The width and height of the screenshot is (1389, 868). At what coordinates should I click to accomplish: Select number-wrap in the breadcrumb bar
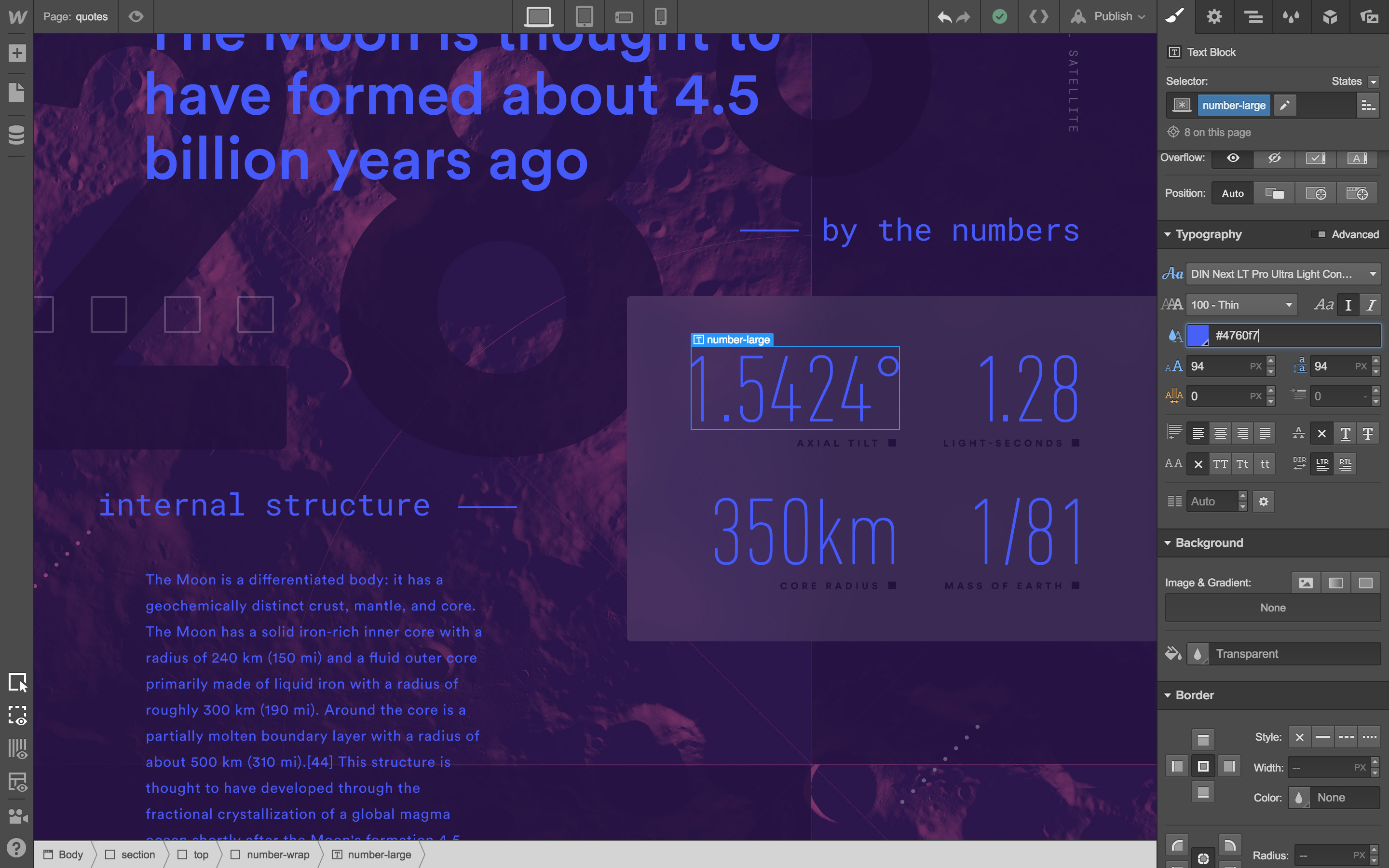[278, 854]
